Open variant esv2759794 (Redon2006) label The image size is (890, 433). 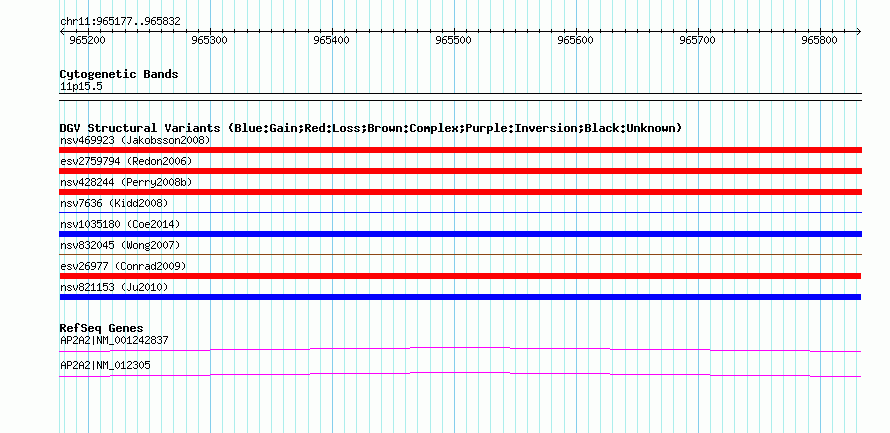click(x=126, y=161)
